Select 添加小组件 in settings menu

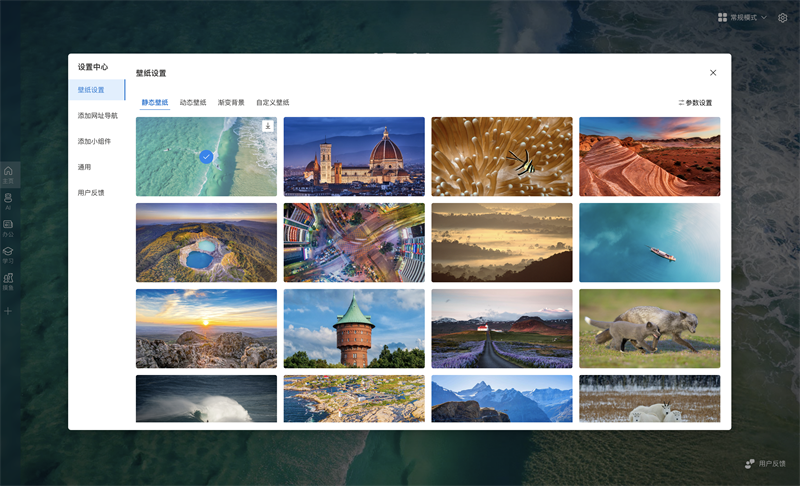pyautogui.click(x=94, y=142)
